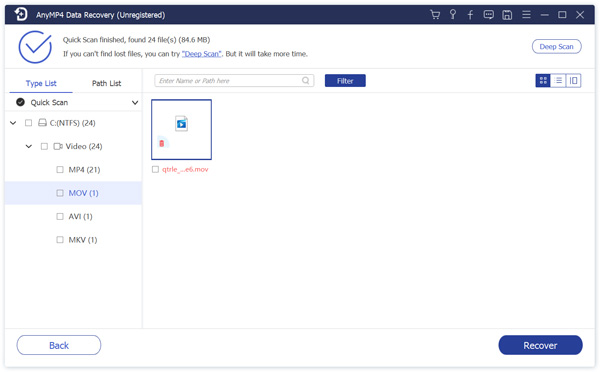Screen dimensions: 600x372
Task: Select the qtrle mov file thumbnail
Action: [x=181, y=129]
